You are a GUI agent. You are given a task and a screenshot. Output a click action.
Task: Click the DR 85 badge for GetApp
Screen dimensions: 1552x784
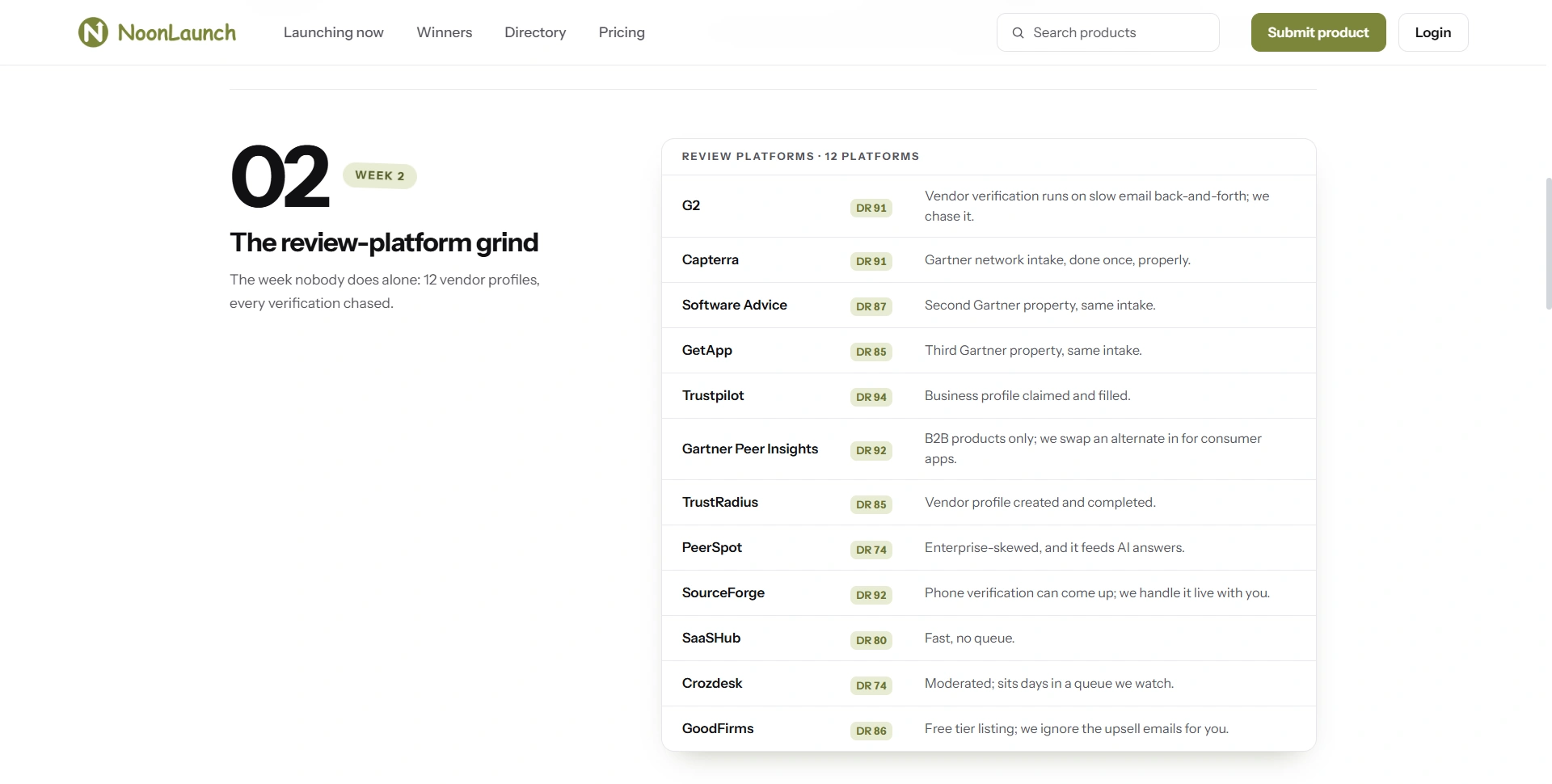coord(871,352)
